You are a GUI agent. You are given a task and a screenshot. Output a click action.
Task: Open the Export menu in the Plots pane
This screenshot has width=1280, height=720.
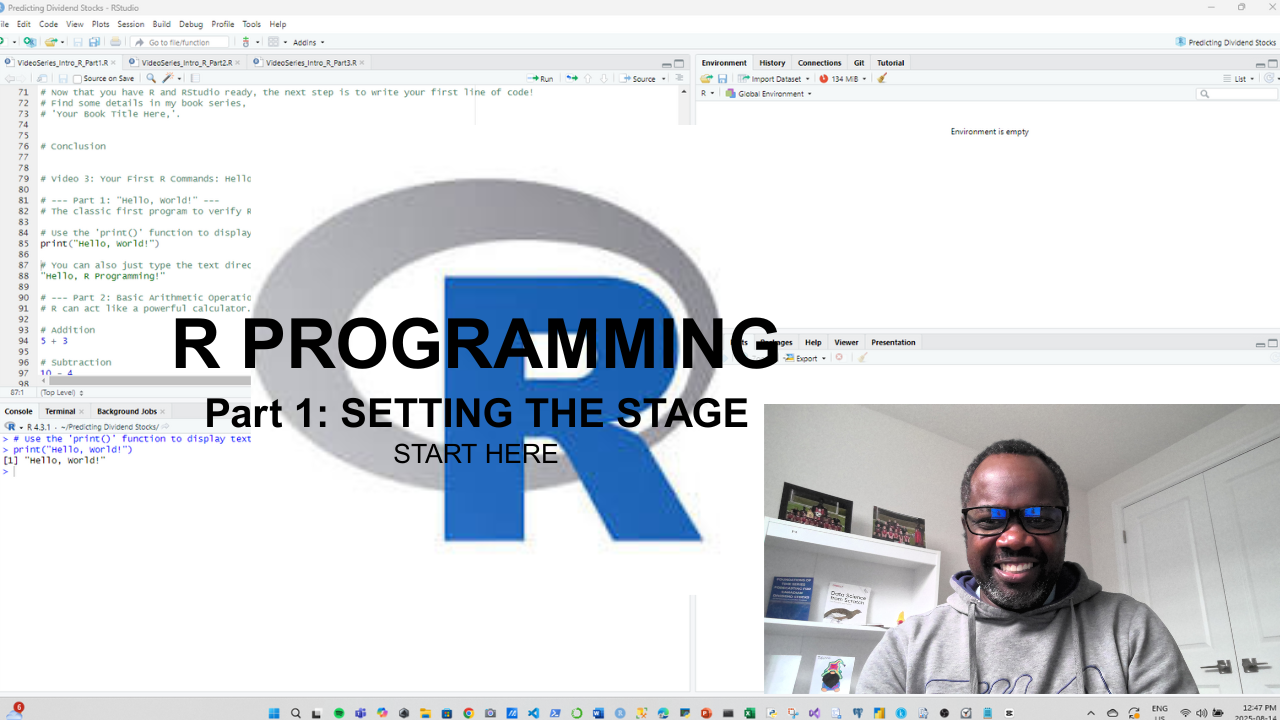pos(804,358)
